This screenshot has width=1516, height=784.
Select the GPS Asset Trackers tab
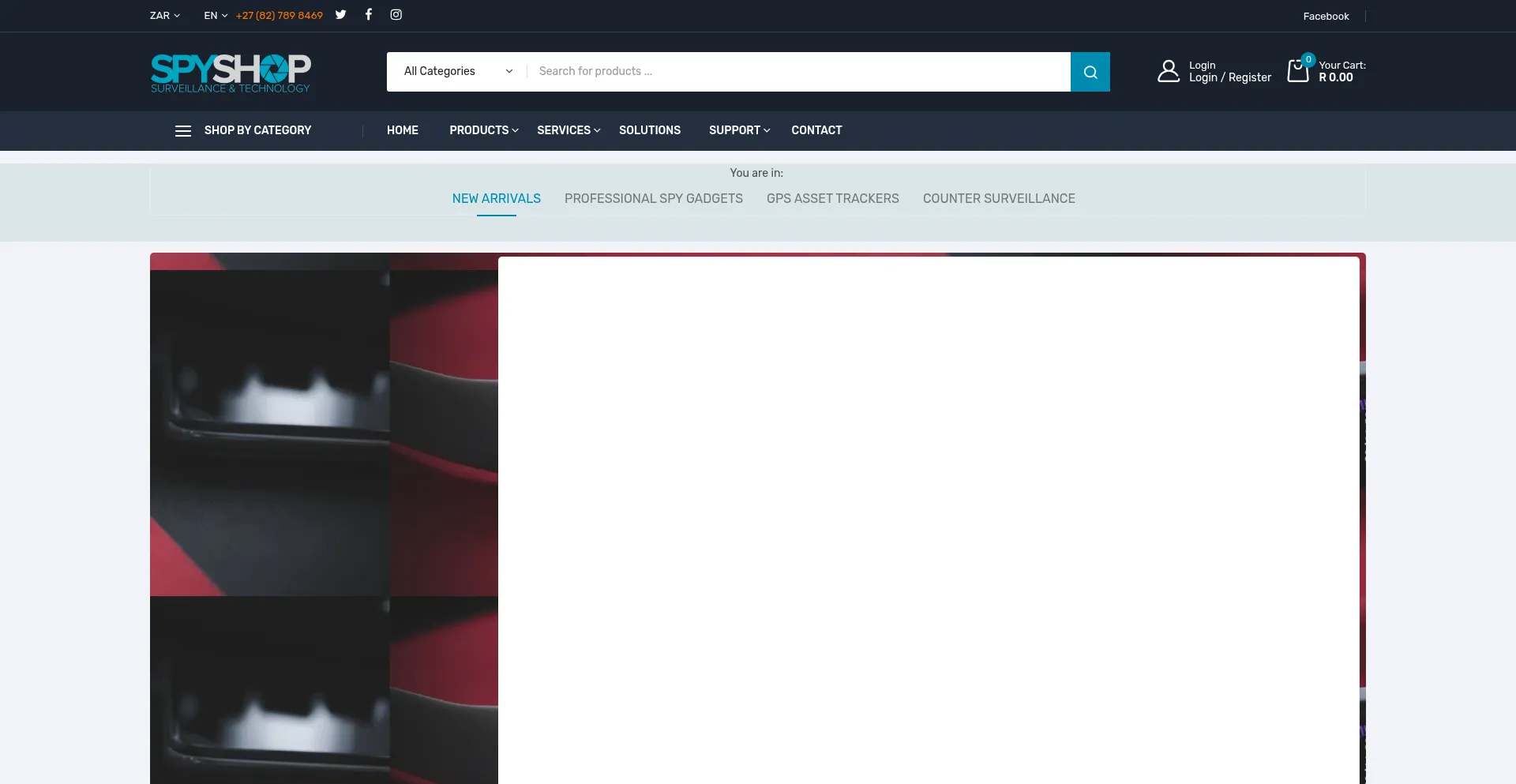pyautogui.click(x=832, y=199)
